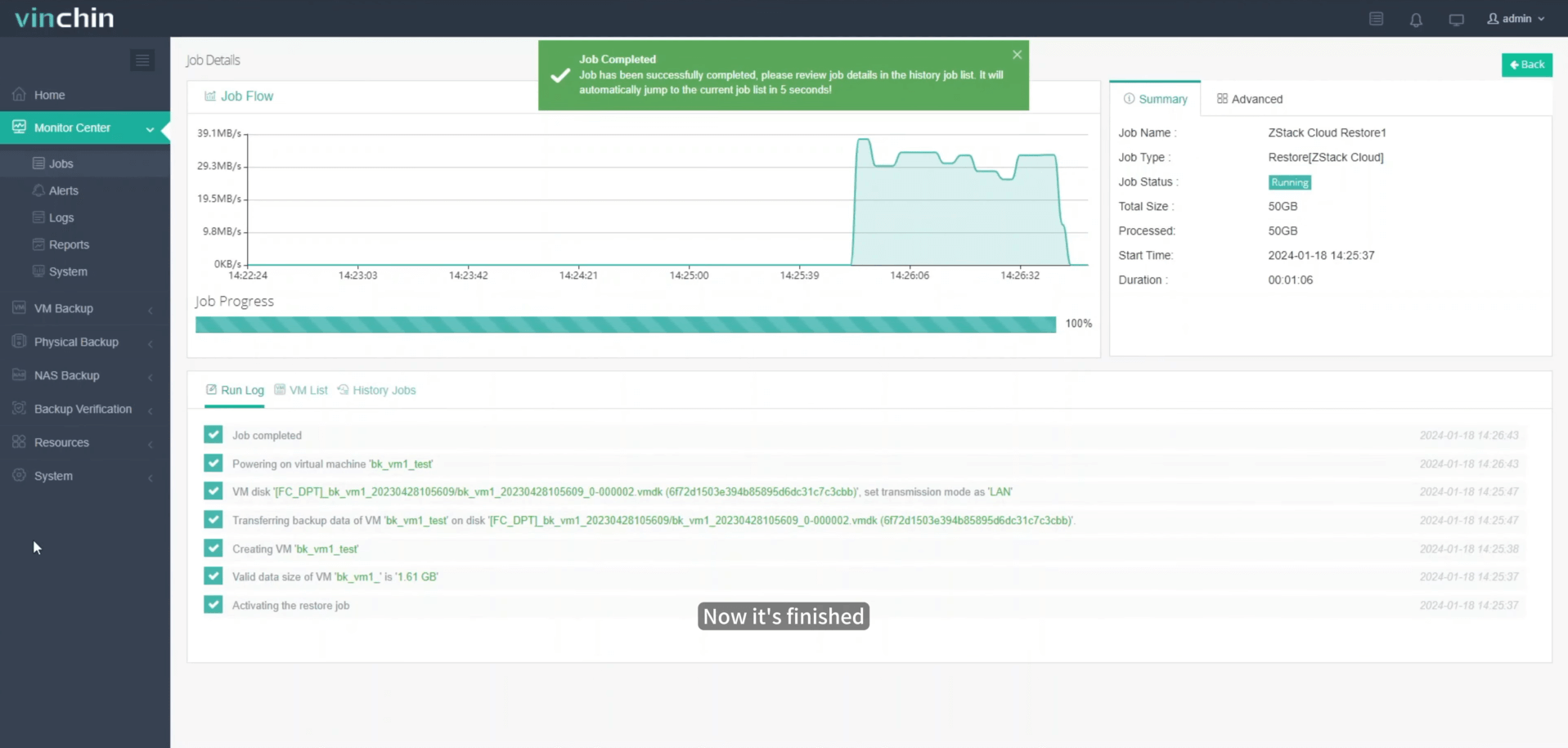Switch to the Advanced tab
This screenshot has height=748, width=1568.
pos(1250,99)
